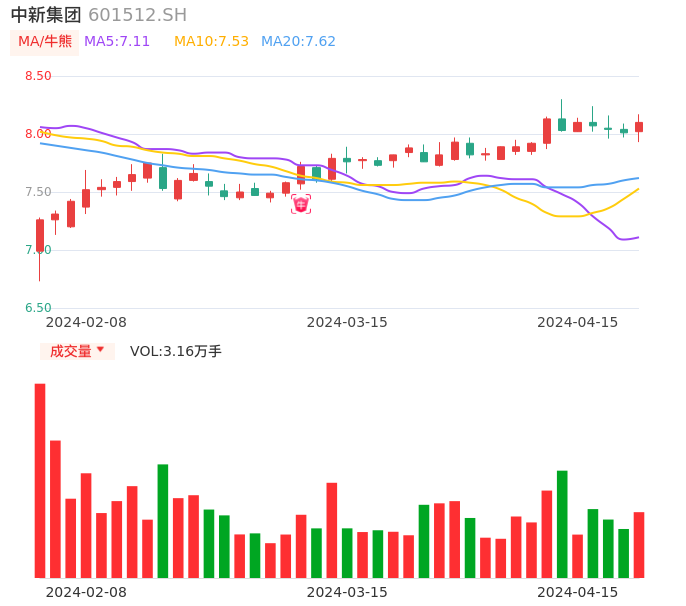Image resolution: width=686 pixels, height=606 pixels.
Task: Click the red bull 牛 marker icon
Action: (x=301, y=205)
